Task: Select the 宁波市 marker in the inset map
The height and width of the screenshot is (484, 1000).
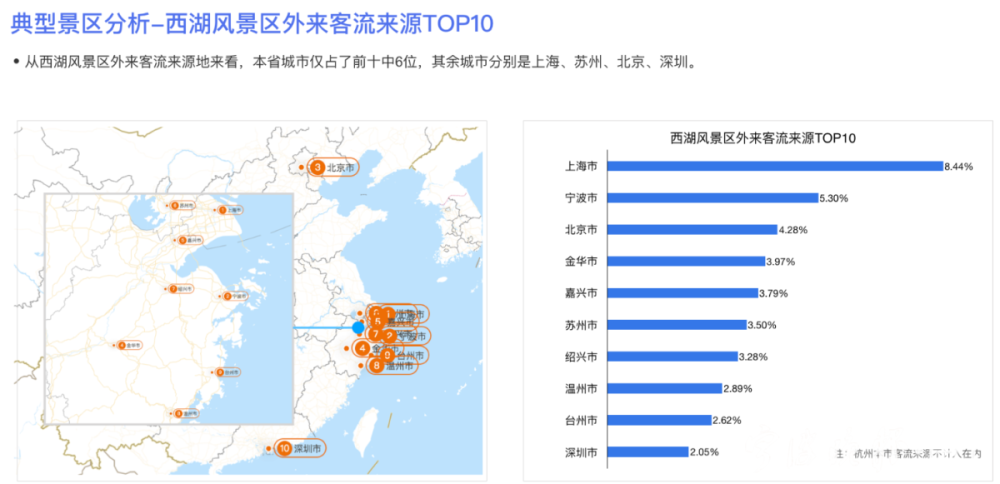Action: 235,296
